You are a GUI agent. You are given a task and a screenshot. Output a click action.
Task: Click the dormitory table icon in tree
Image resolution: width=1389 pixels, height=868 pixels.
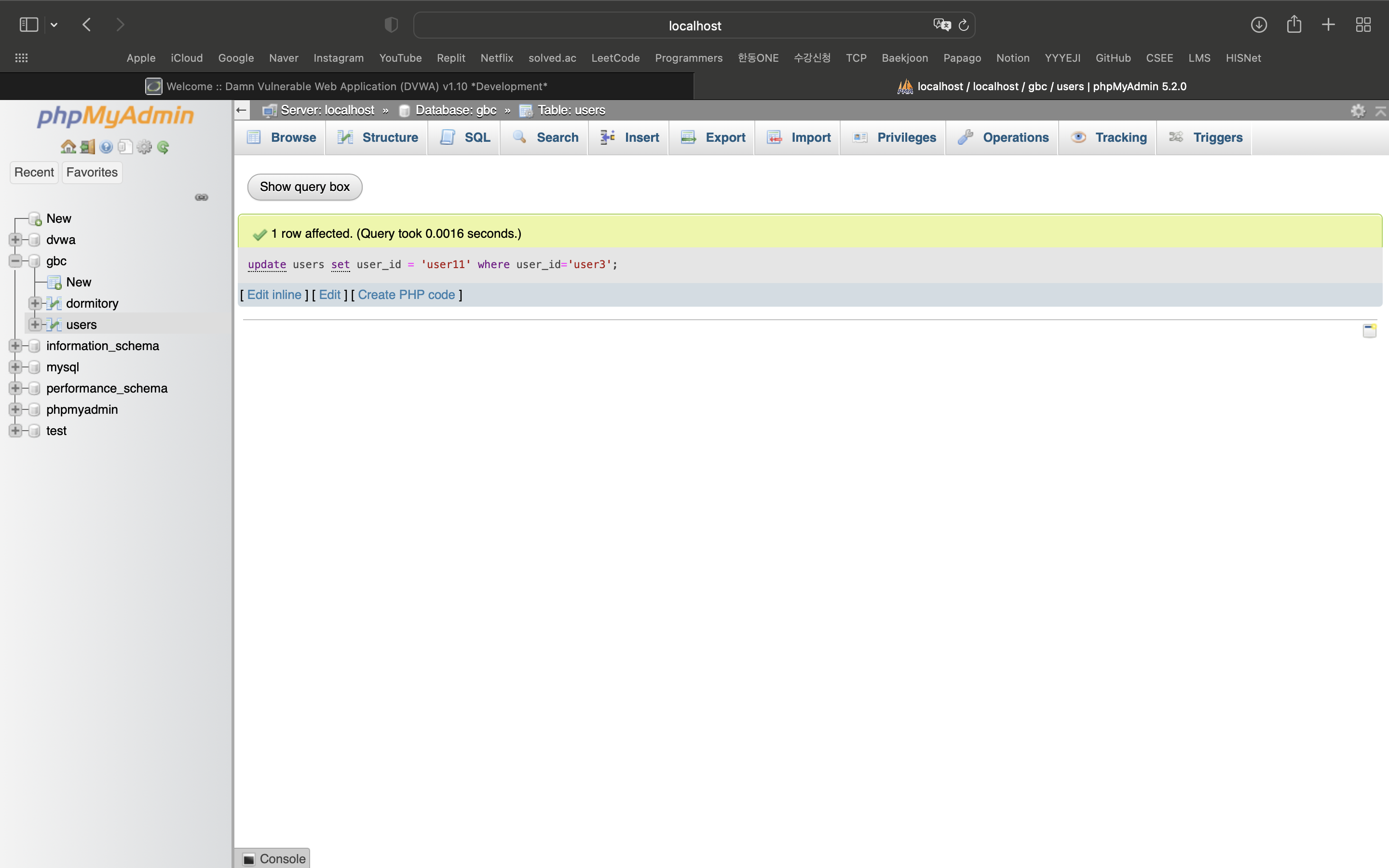point(54,303)
